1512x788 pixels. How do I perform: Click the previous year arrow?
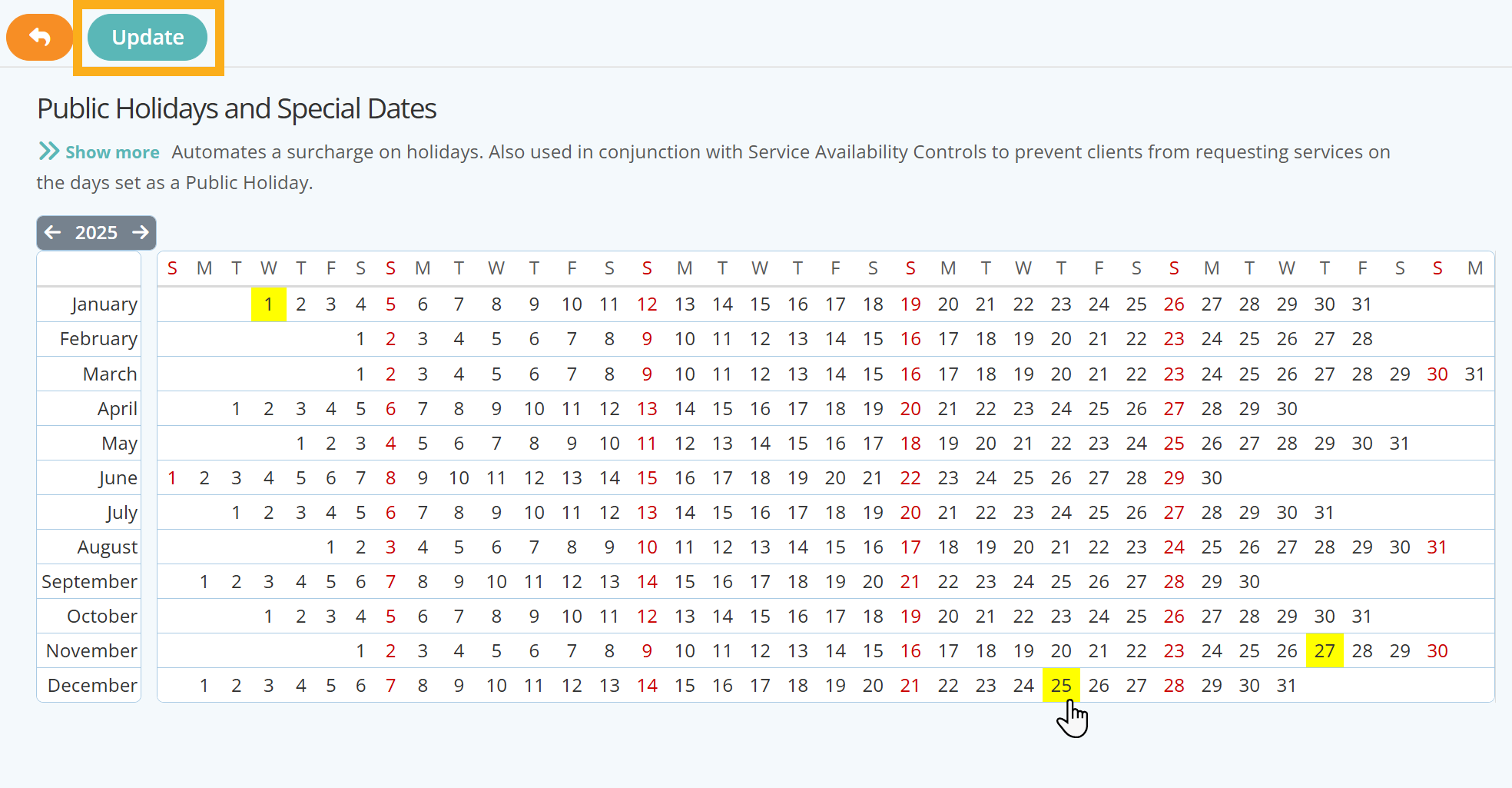click(x=52, y=232)
